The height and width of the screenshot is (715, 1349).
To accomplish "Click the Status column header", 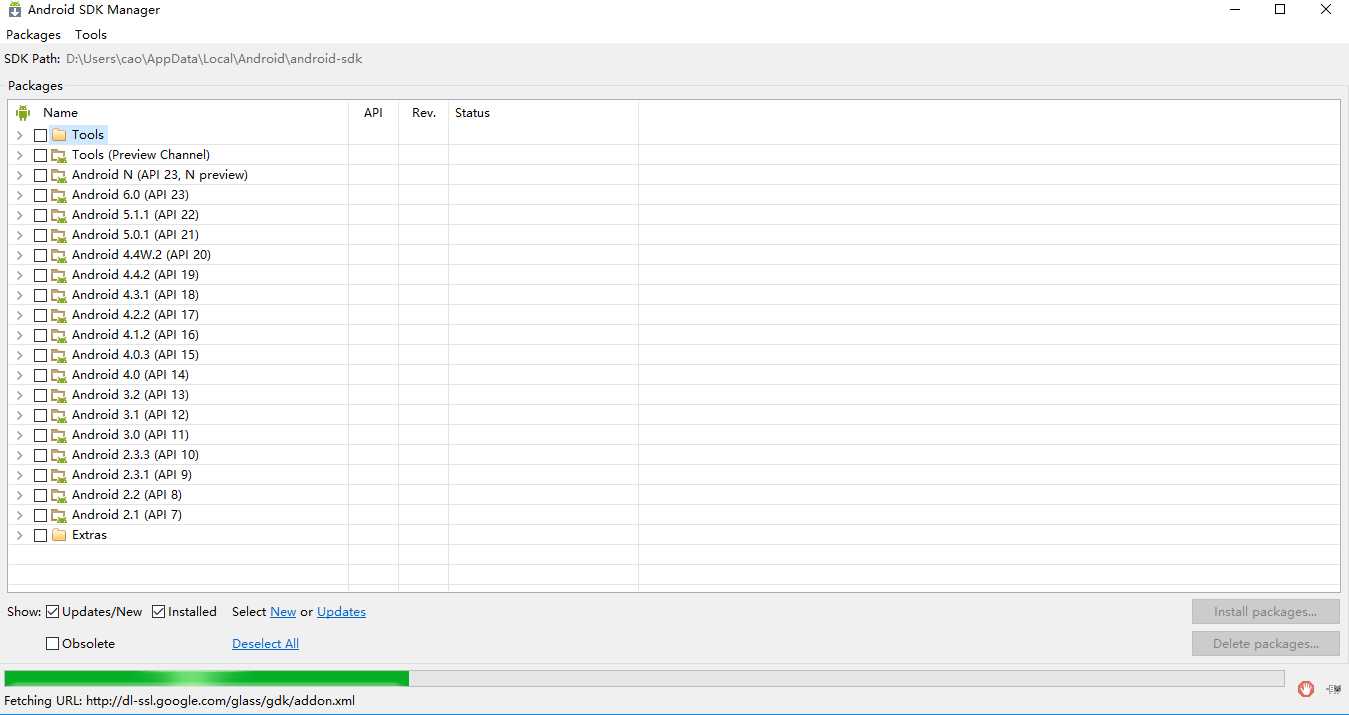I will (x=543, y=113).
